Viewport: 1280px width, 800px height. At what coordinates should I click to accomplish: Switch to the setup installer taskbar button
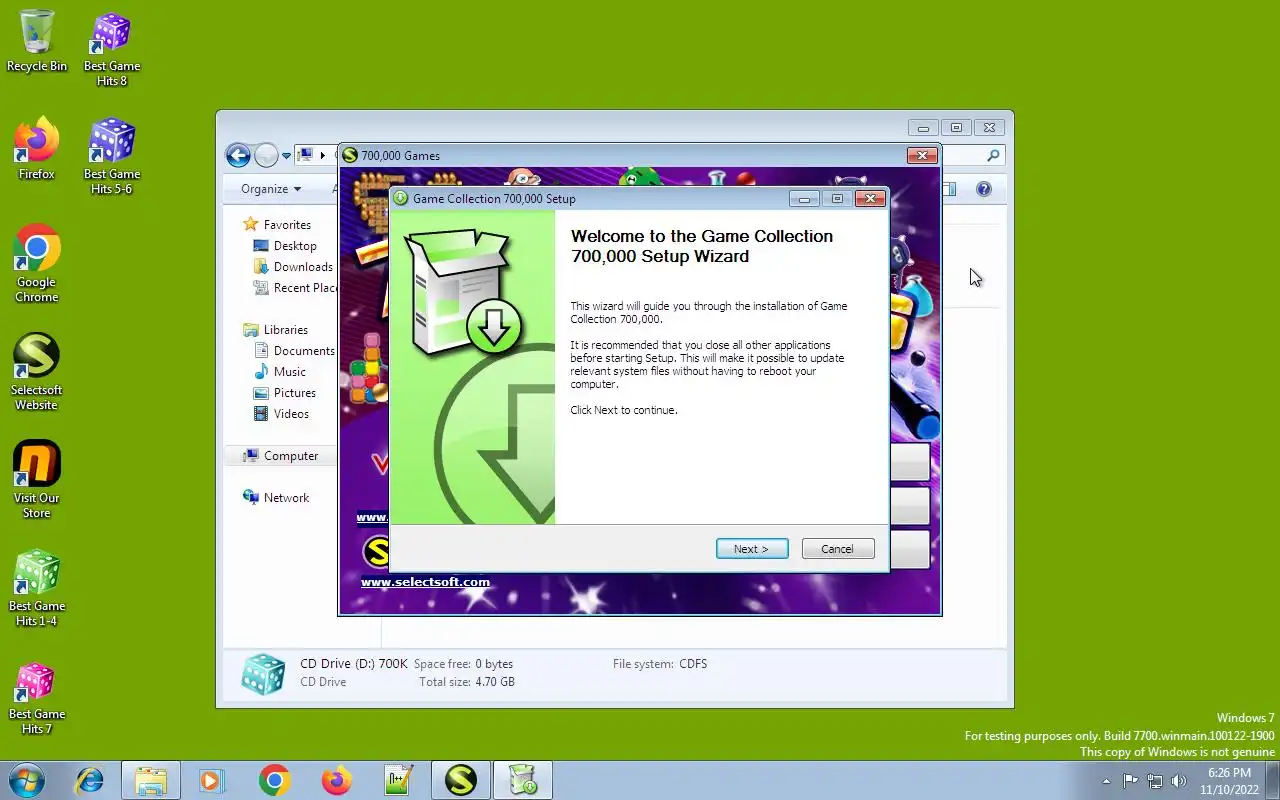coord(523,780)
